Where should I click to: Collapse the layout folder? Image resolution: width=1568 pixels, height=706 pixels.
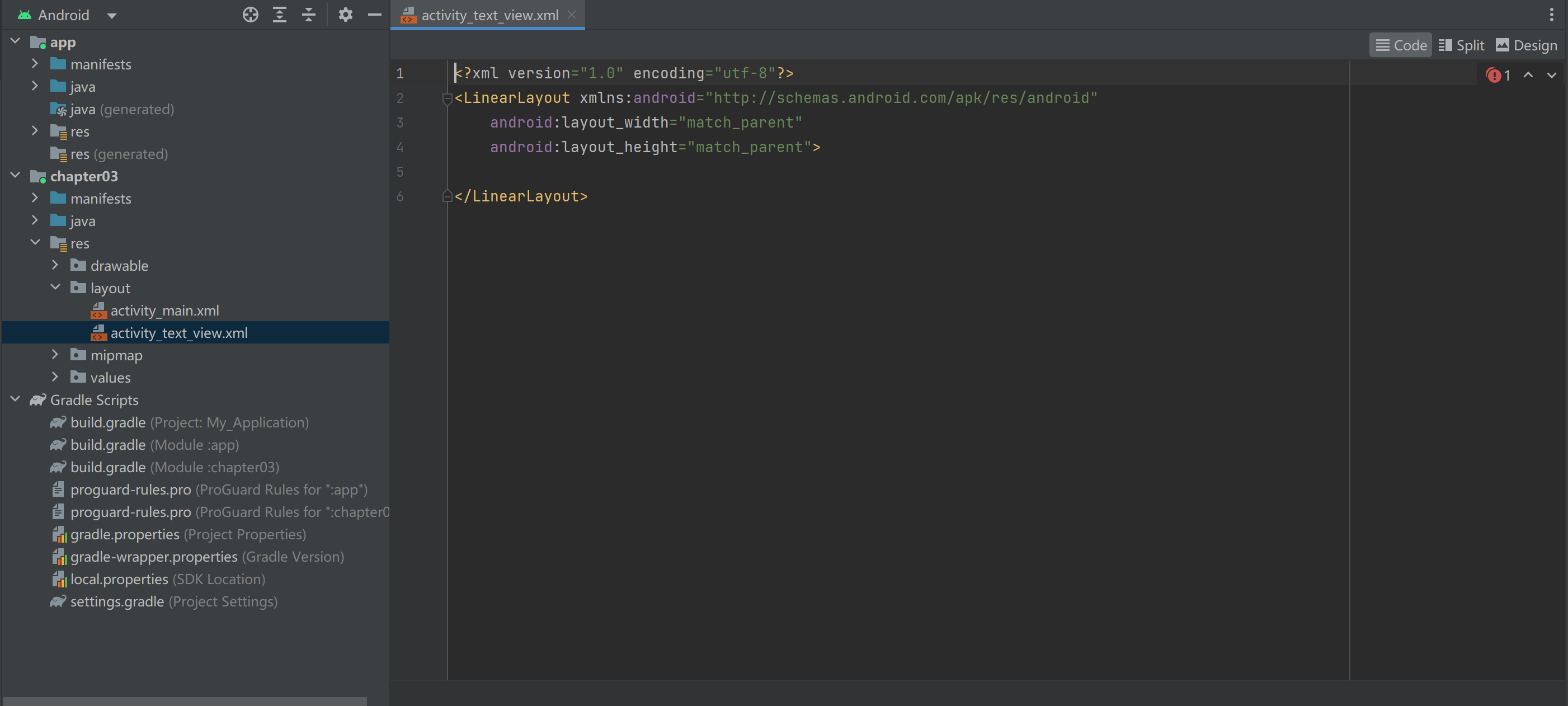tap(55, 288)
